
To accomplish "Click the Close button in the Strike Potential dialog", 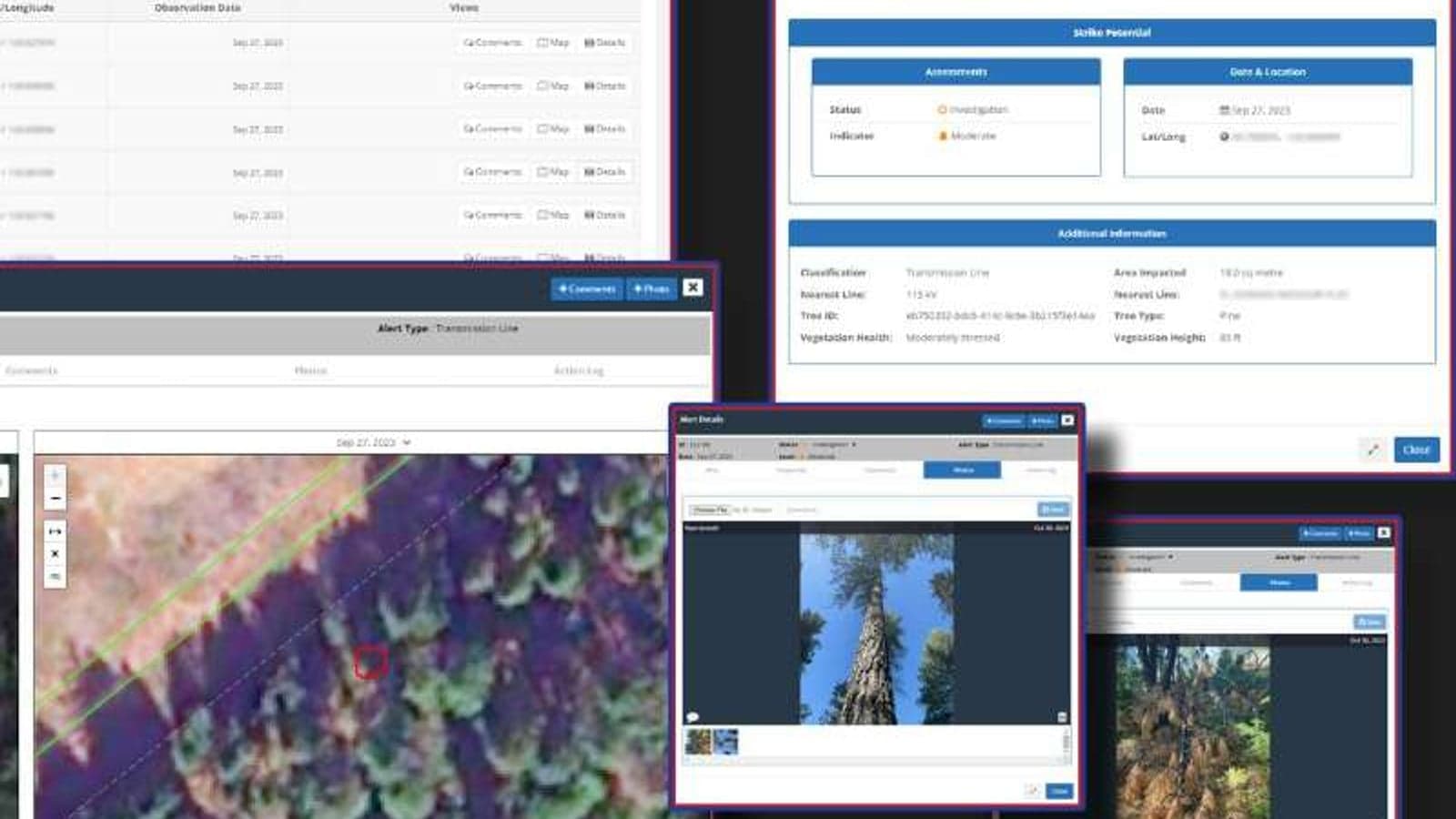I will (1416, 450).
